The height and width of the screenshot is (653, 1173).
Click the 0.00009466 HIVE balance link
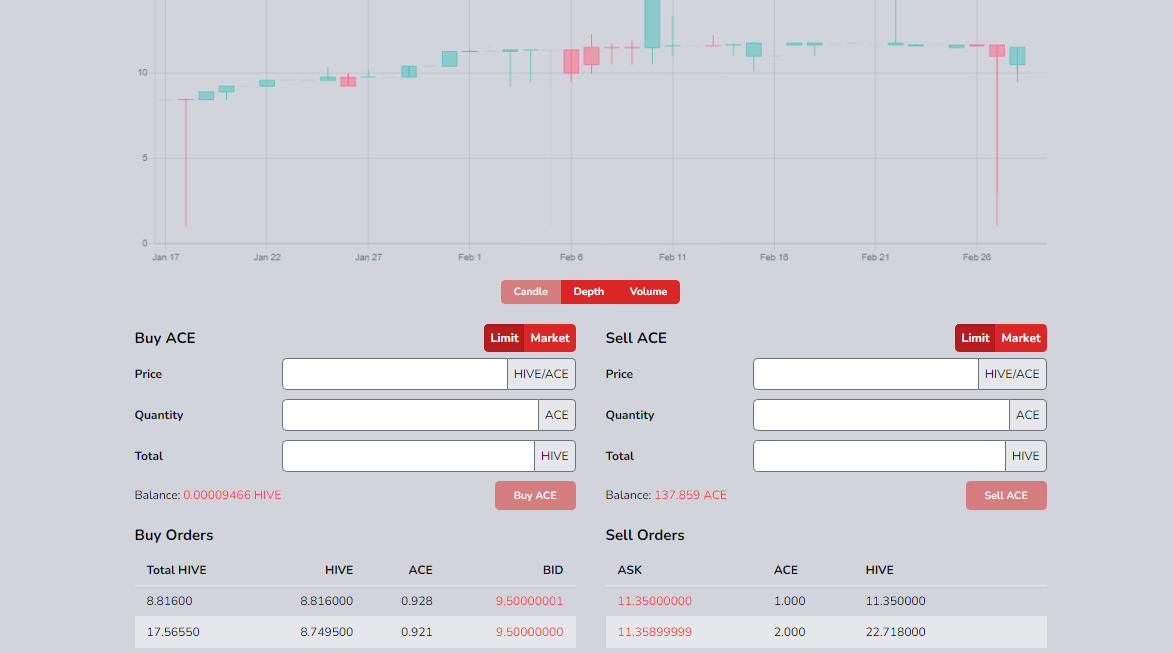pyautogui.click(x=232, y=495)
